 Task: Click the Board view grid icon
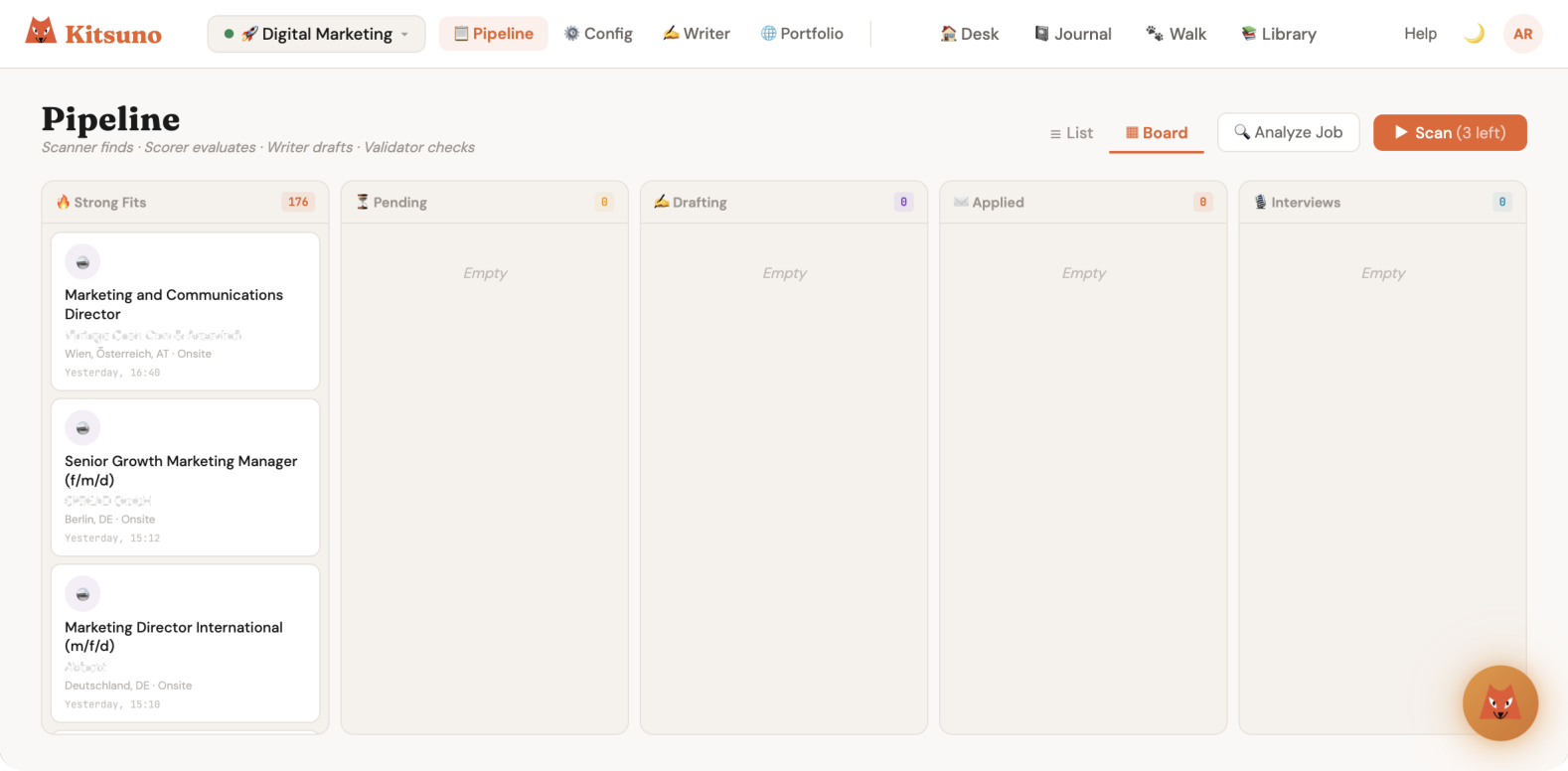click(x=1132, y=133)
